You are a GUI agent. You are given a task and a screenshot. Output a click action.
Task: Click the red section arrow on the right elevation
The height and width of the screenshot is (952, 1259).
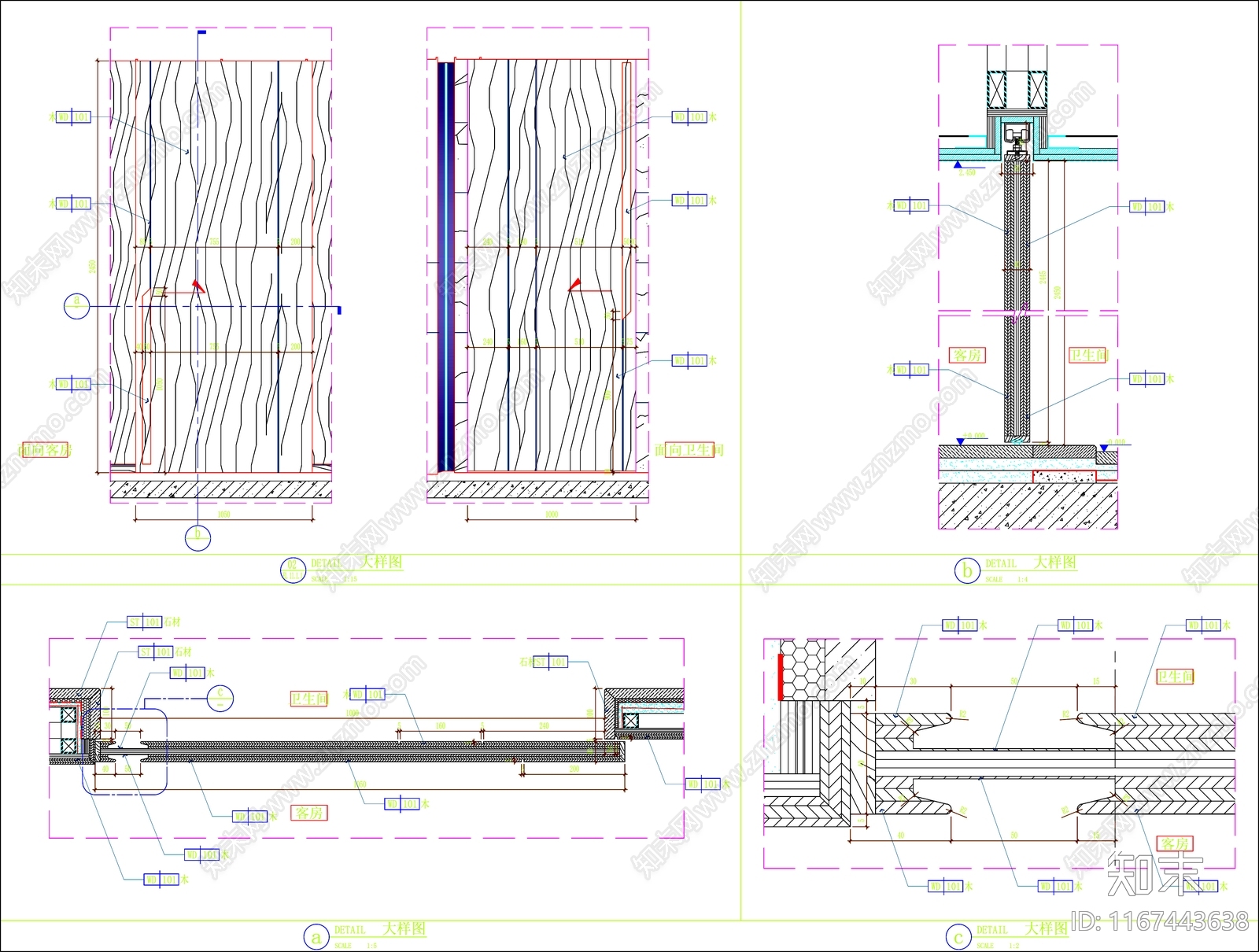click(x=575, y=283)
